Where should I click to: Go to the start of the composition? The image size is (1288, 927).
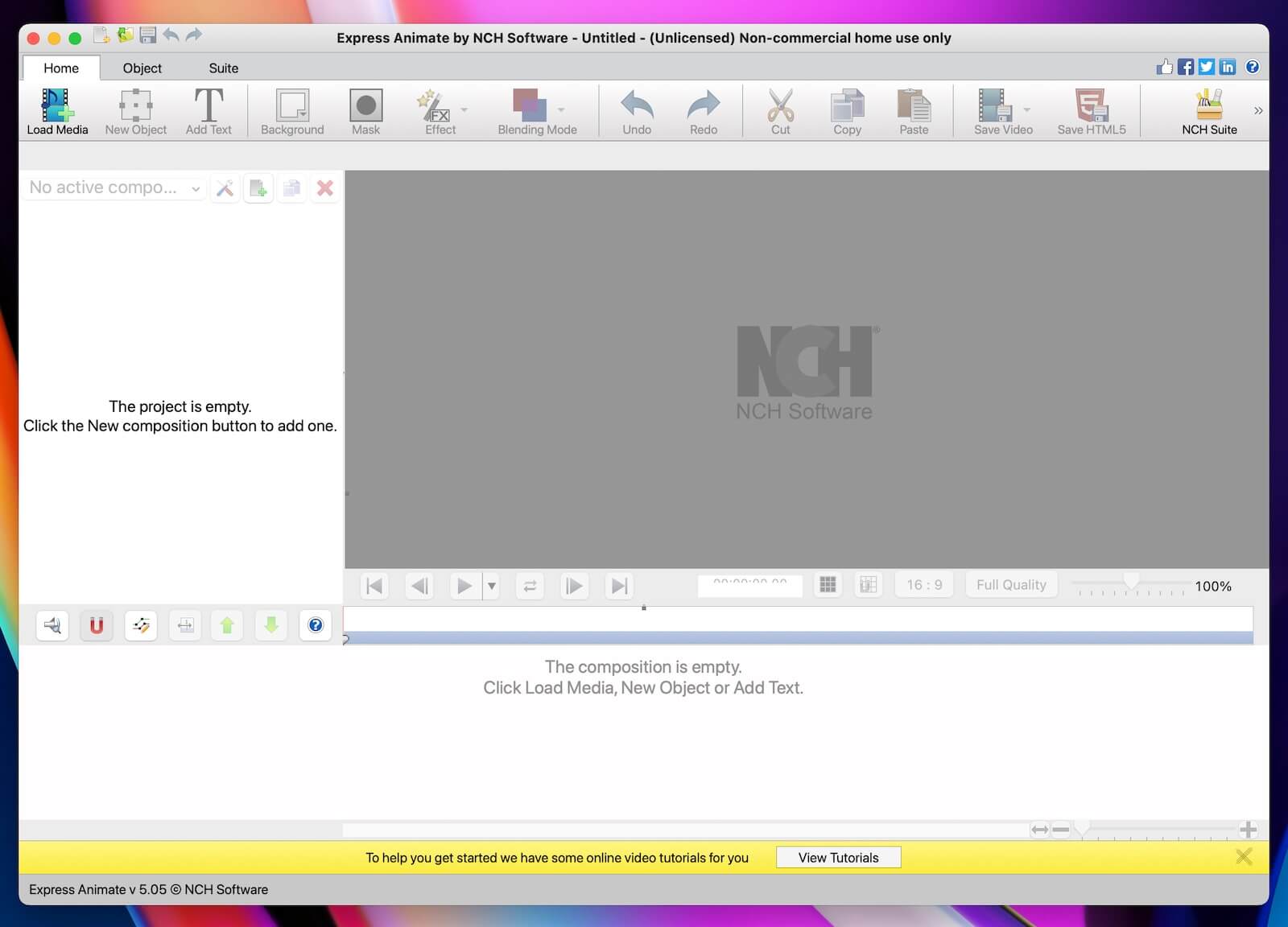coord(374,586)
